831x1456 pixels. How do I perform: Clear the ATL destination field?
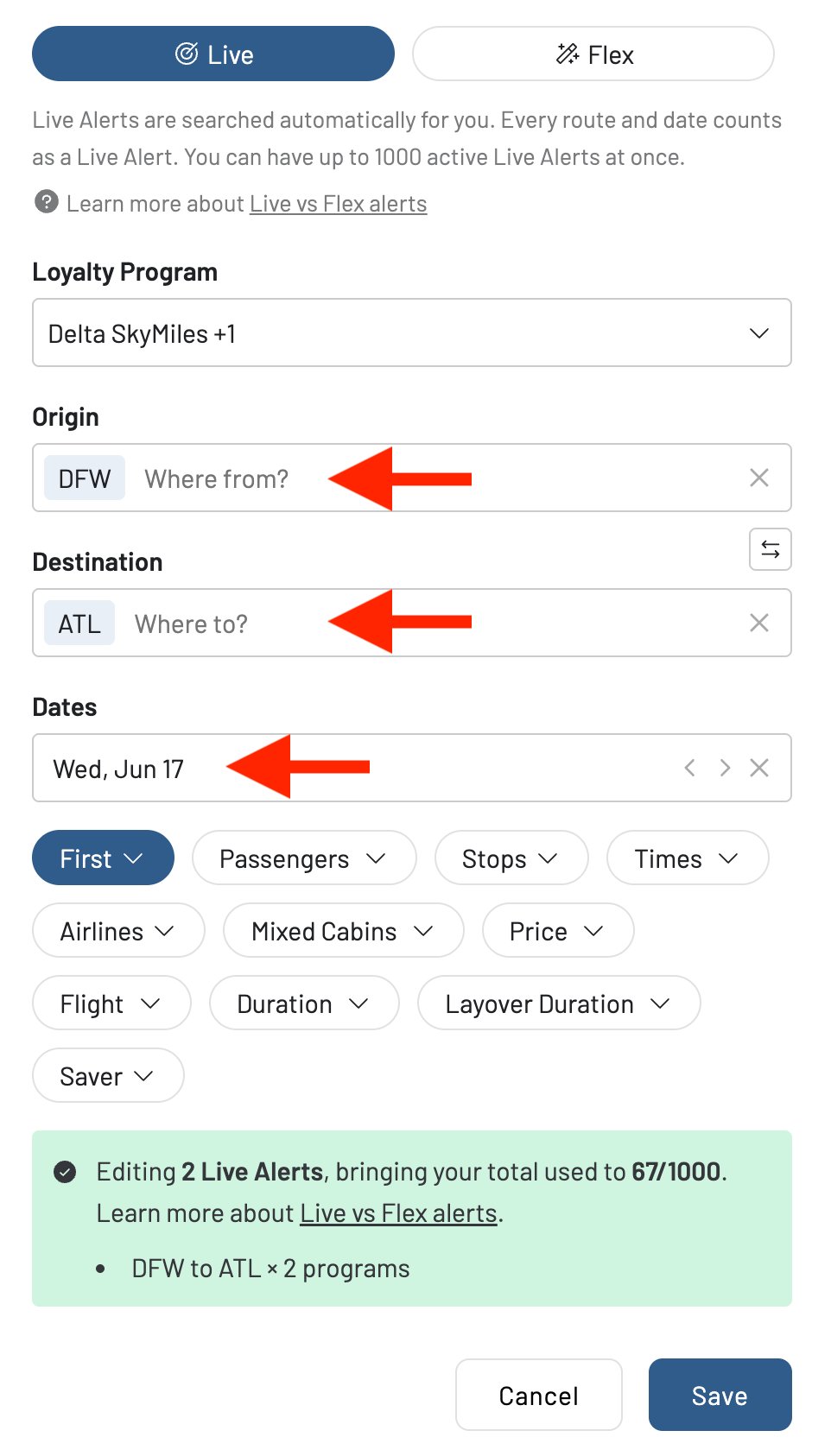[758, 623]
